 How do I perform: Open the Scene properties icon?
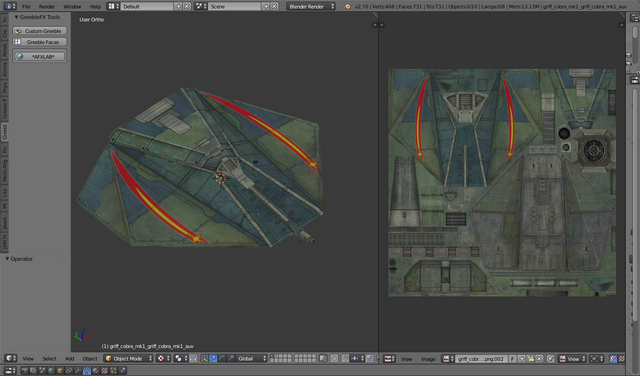point(42,370)
